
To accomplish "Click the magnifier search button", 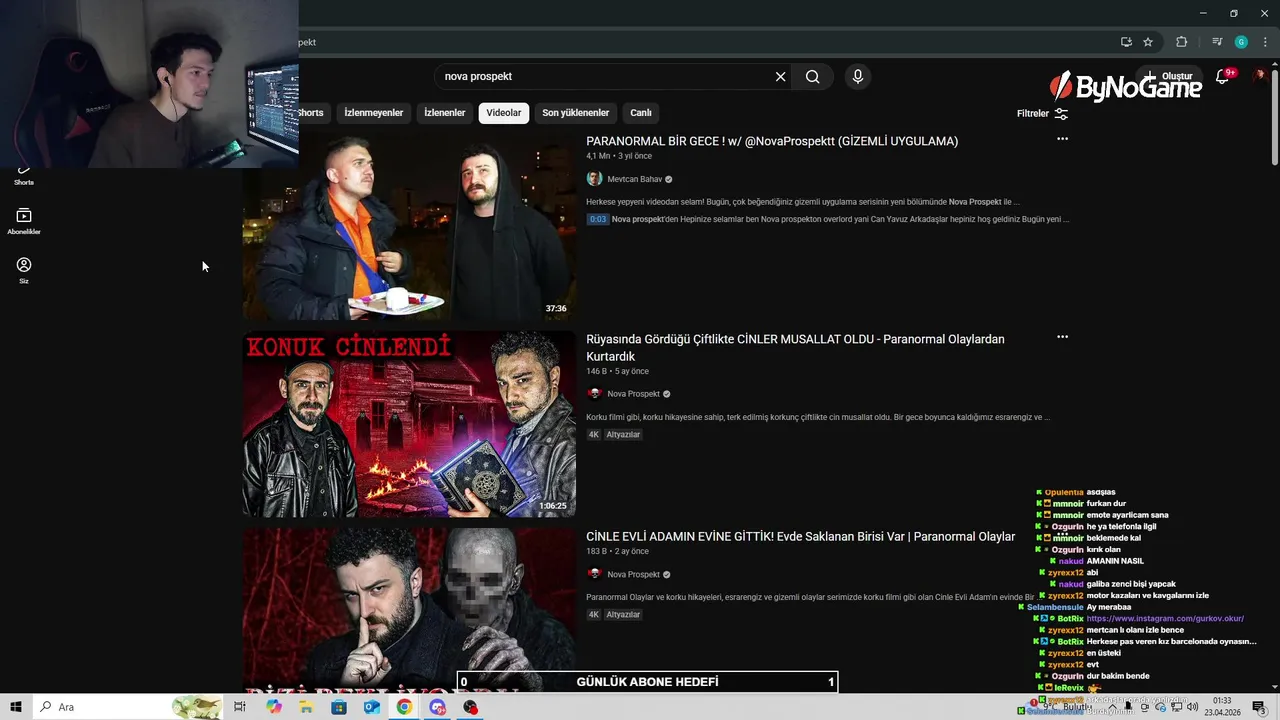I will tap(813, 77).
